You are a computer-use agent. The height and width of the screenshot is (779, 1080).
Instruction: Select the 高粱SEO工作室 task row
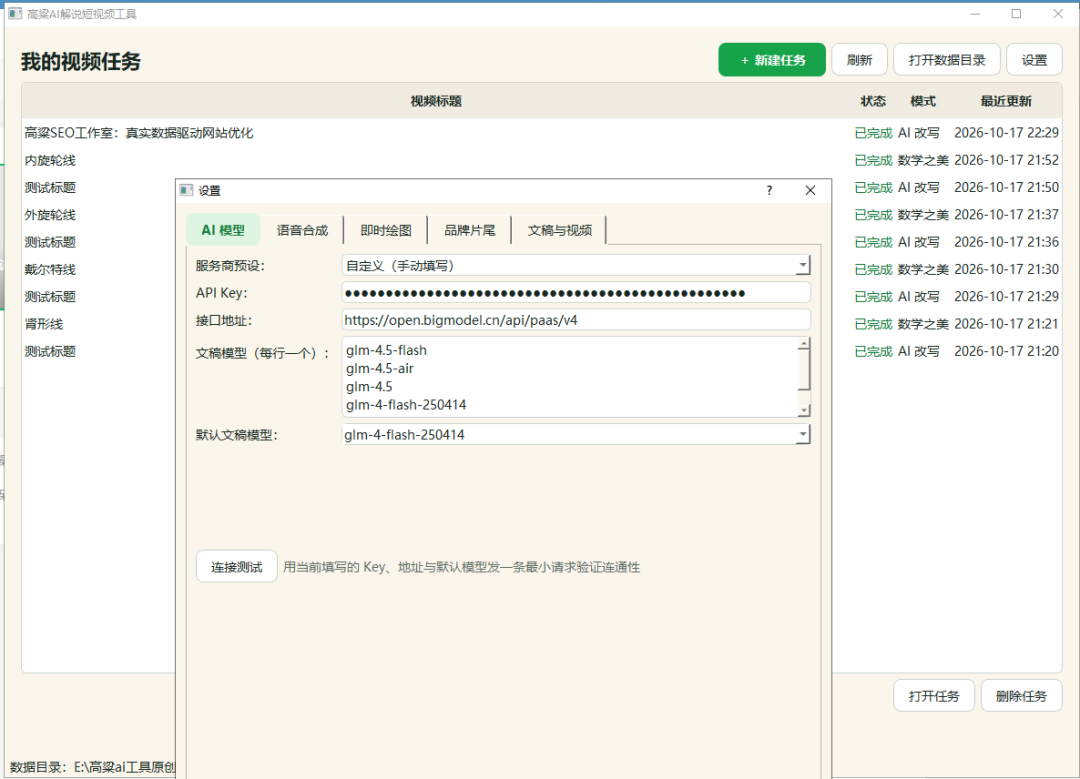coord(541,133)
